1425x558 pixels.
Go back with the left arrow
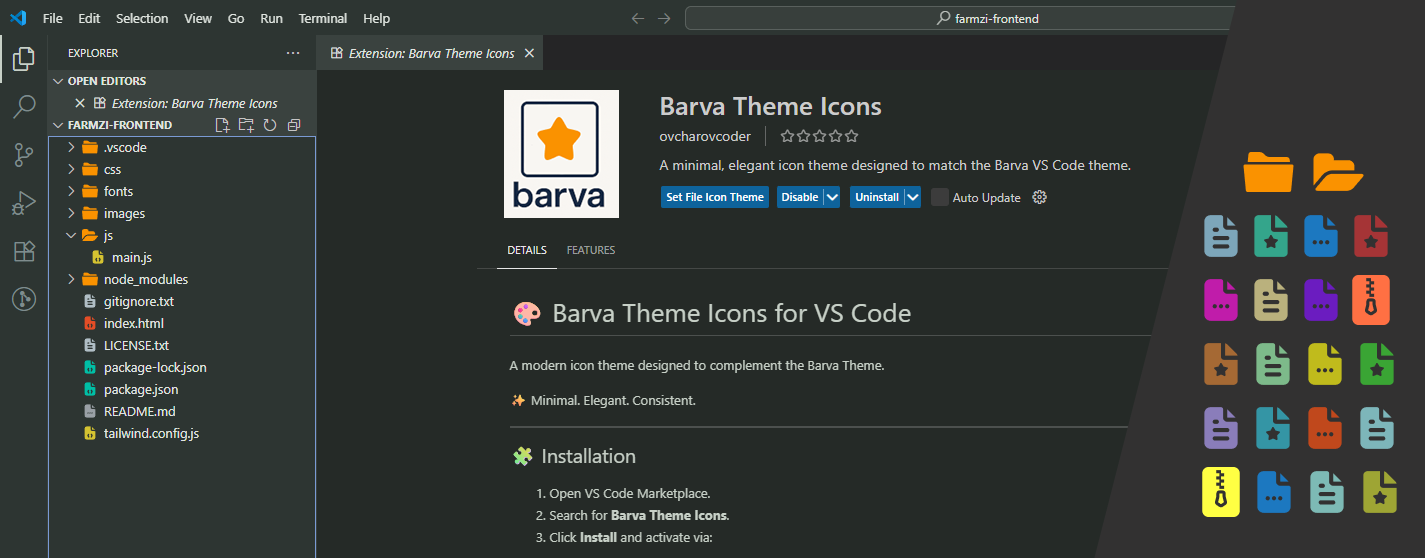pyautogui.click(x=638, y=18)
